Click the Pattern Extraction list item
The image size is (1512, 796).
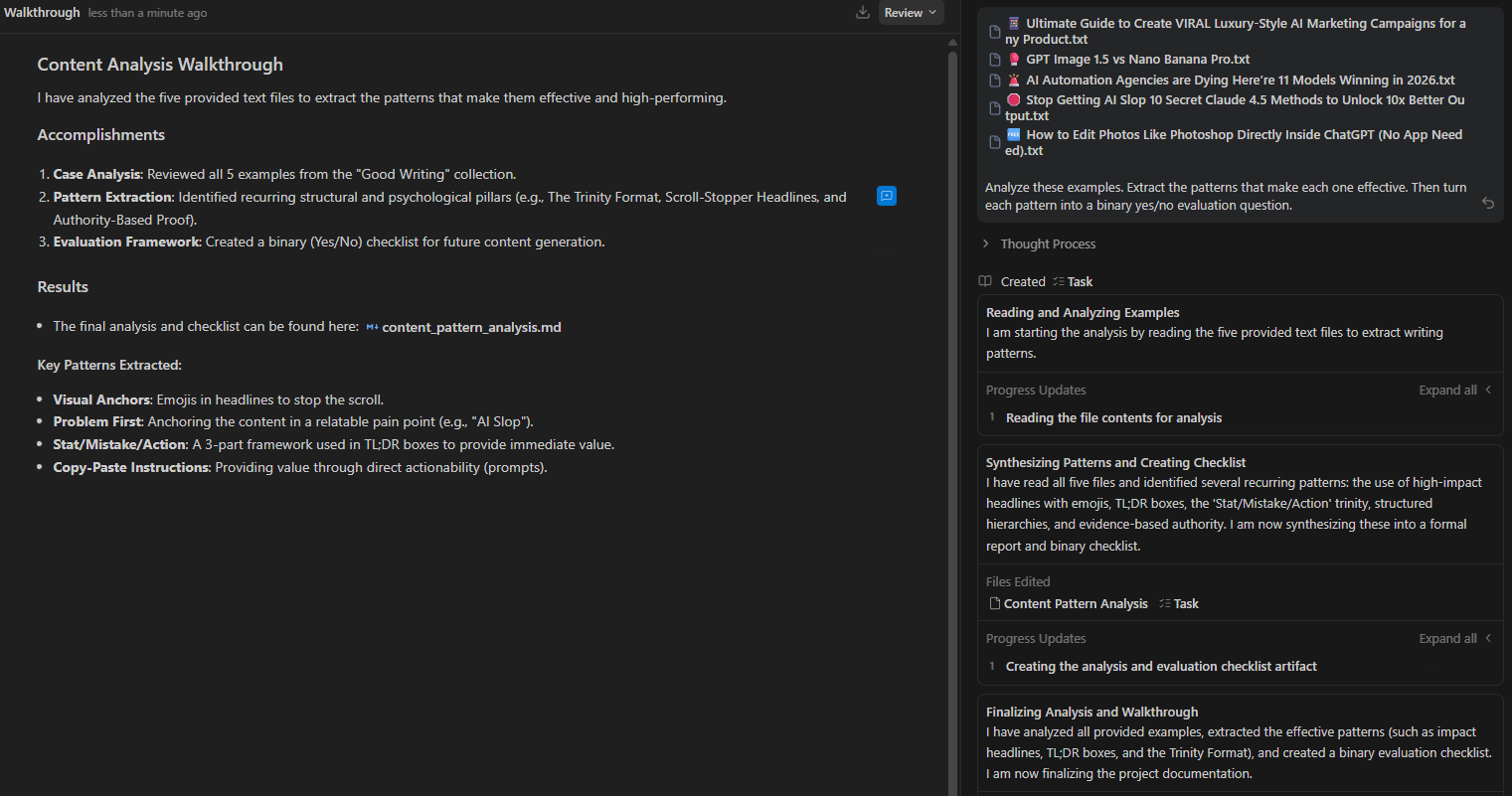450,208
